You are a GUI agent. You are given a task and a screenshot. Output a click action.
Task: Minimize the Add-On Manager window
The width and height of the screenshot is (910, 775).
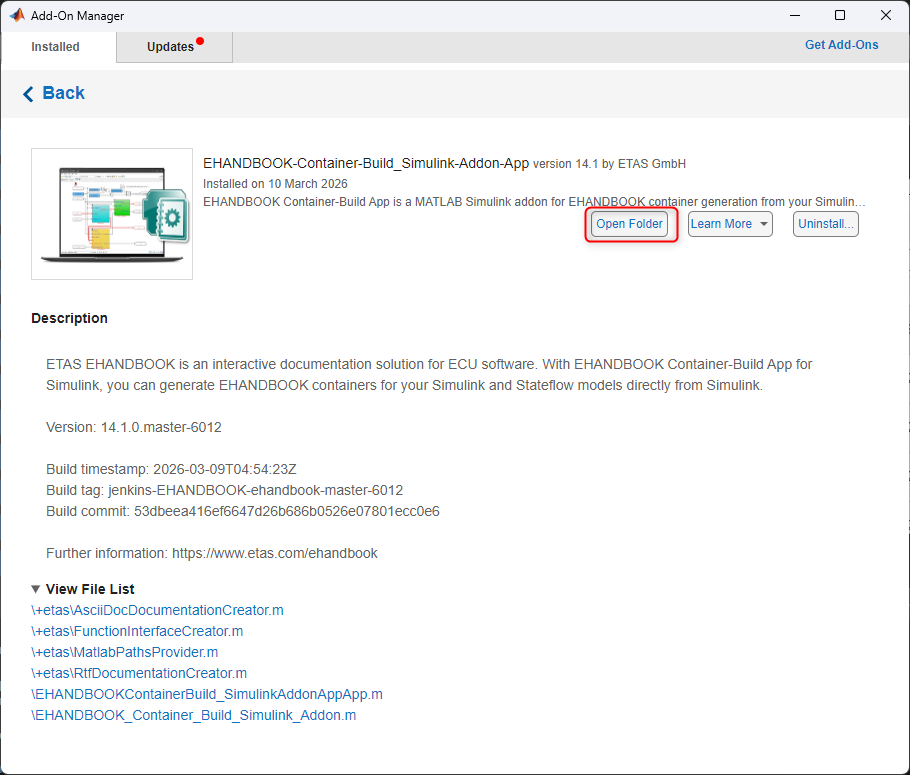795,15
